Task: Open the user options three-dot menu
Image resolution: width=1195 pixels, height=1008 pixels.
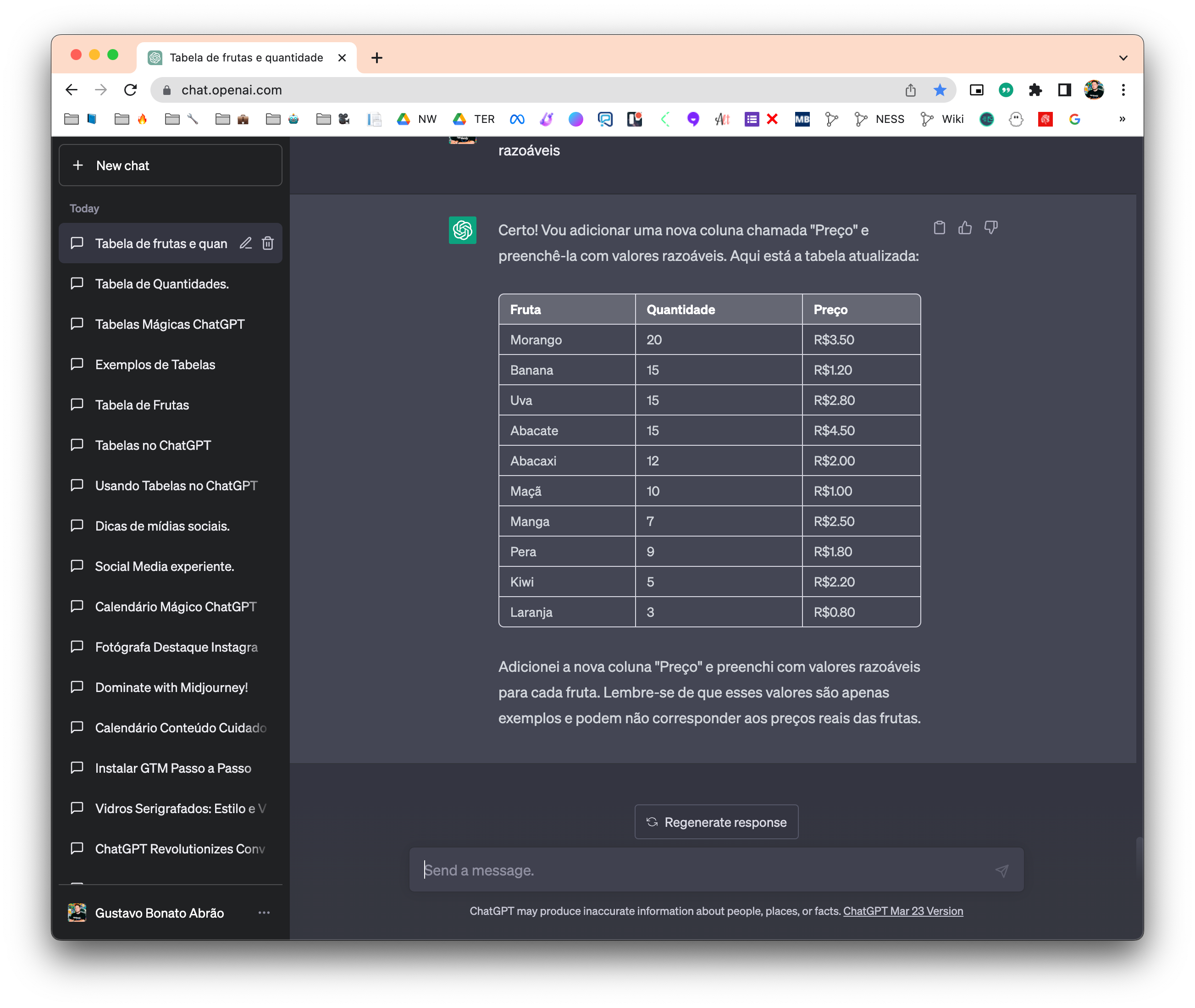Action: pos(264,913)
